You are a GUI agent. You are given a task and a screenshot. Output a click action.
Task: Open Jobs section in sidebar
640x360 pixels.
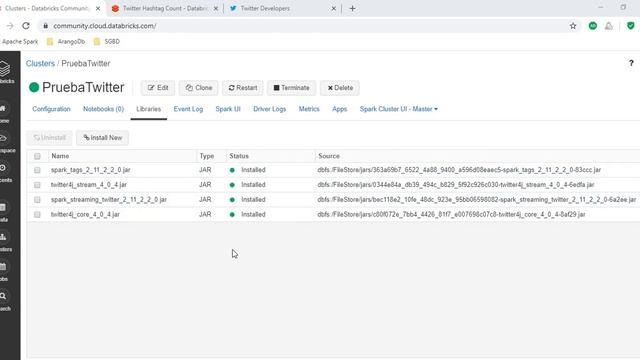click(3, 271)
